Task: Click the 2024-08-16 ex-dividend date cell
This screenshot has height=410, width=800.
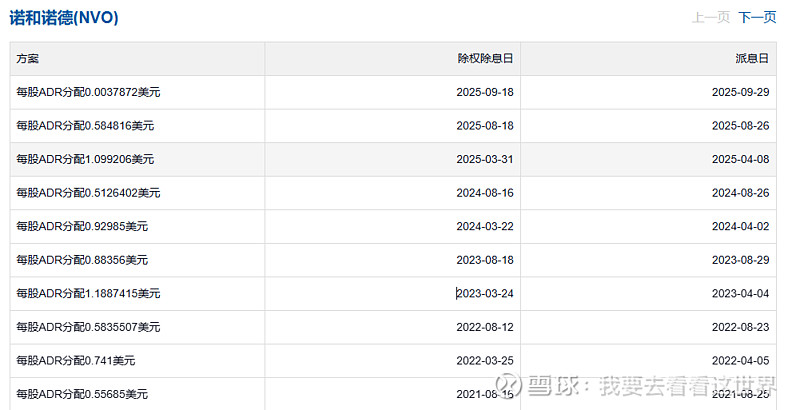Action: (484, 193)
